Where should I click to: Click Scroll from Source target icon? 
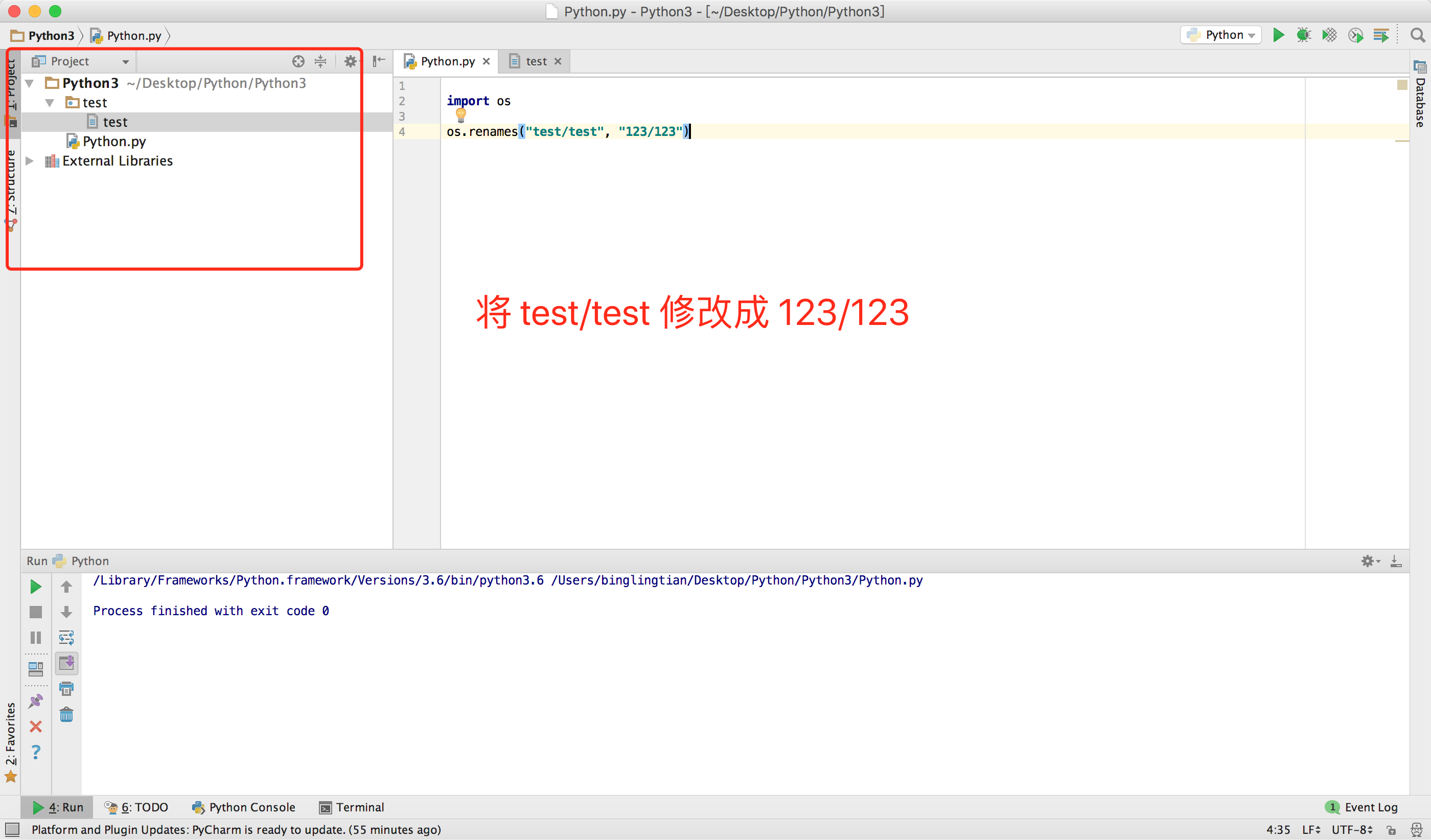298,61
